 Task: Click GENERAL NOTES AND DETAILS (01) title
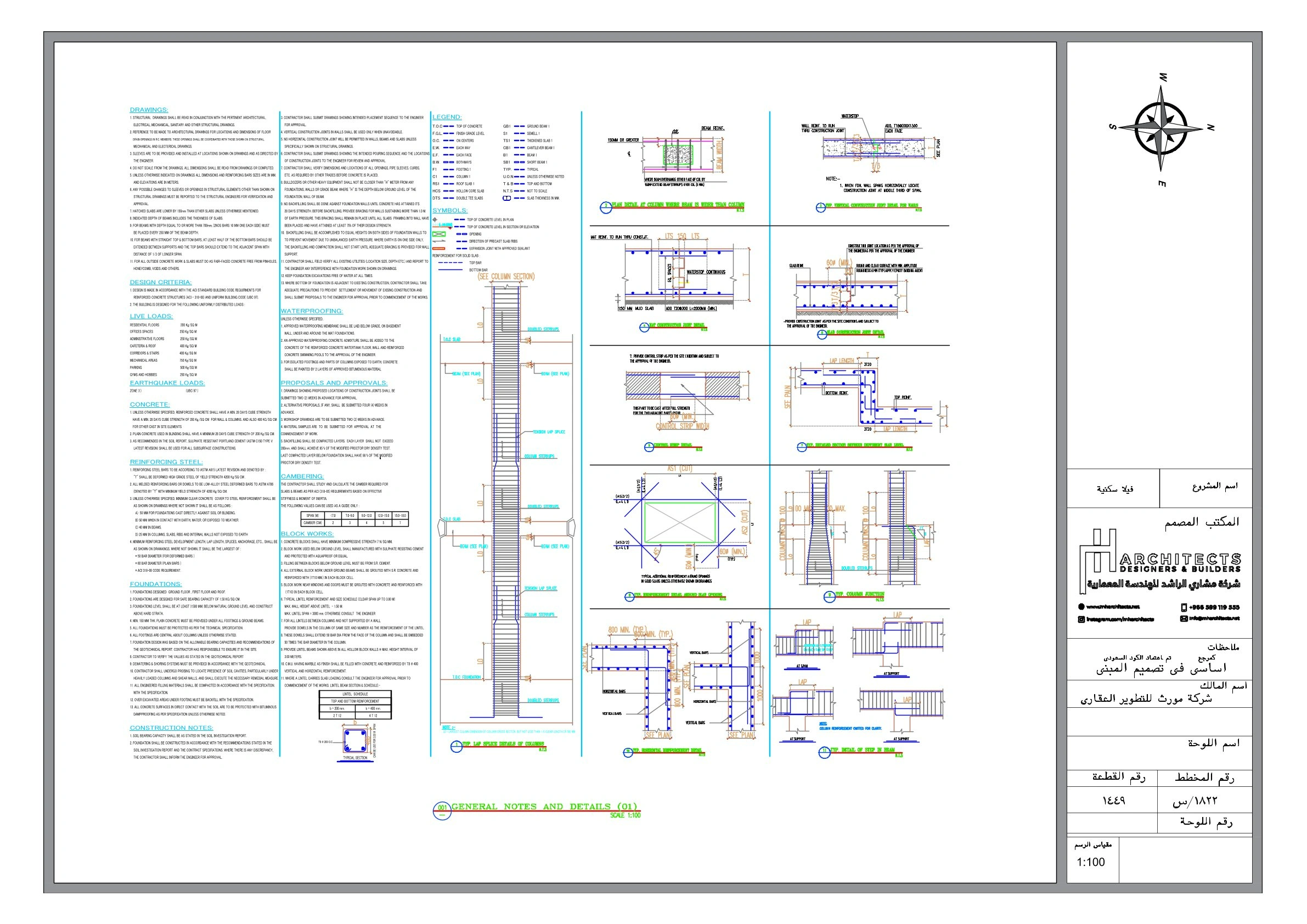point(544,807)
